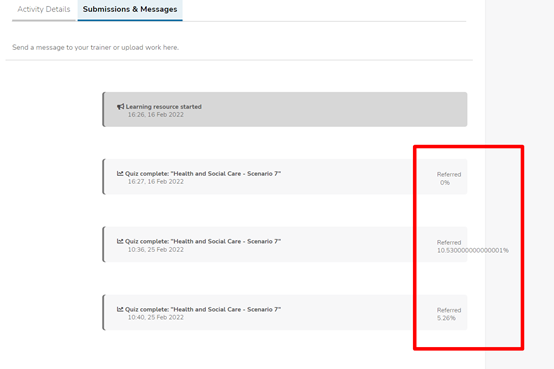Click the '16:26, 16 Feb 2022' timestamp
This screenshot has width=554, height=369.
pos(155,115)
